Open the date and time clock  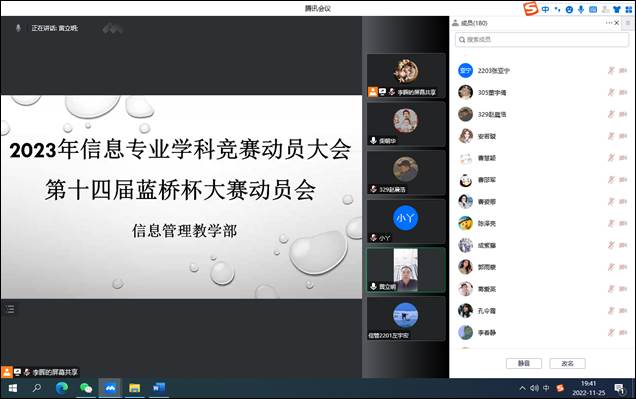588,388
